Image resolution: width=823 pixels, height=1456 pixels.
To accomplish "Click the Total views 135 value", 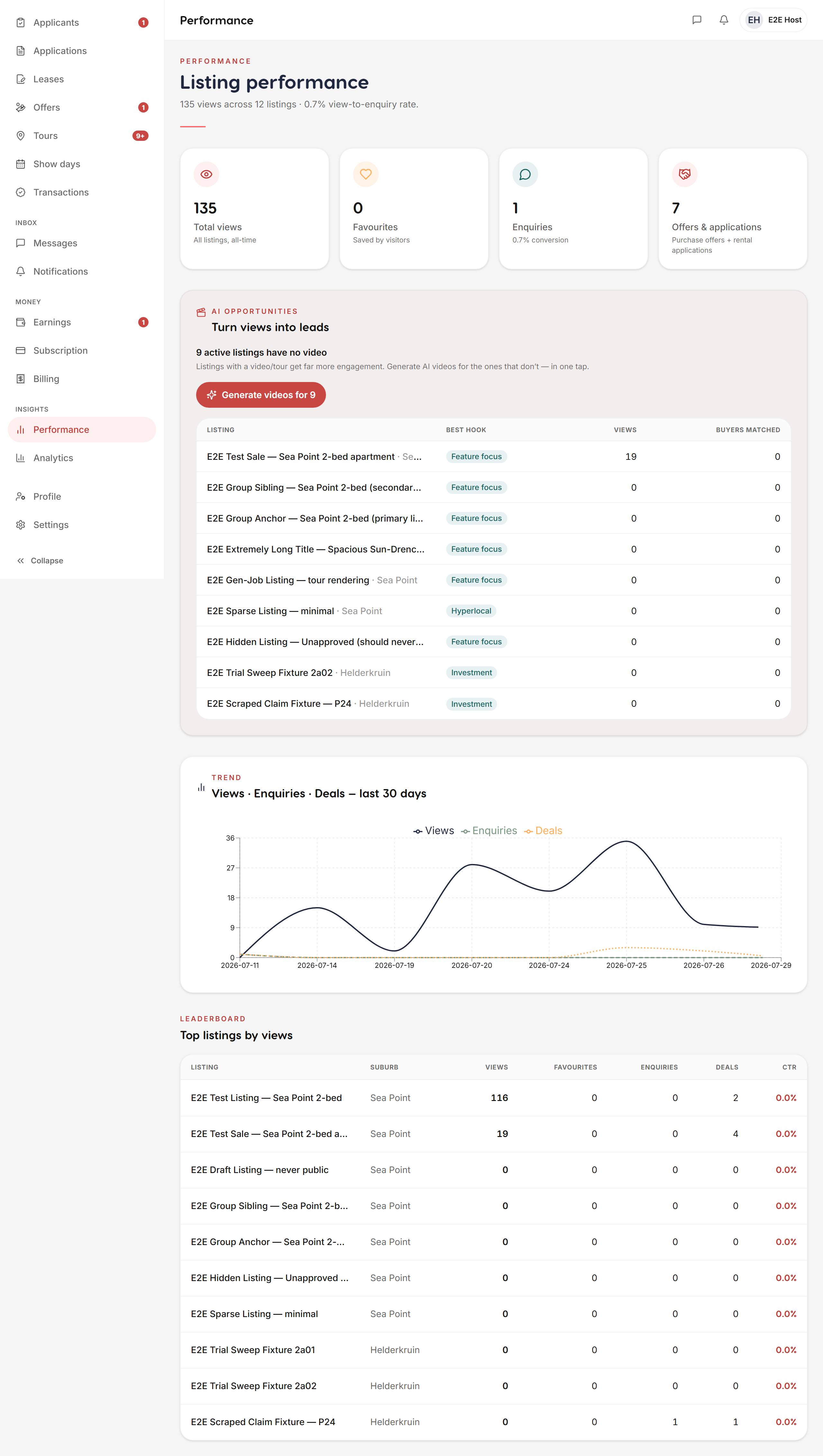I will 205,208.
